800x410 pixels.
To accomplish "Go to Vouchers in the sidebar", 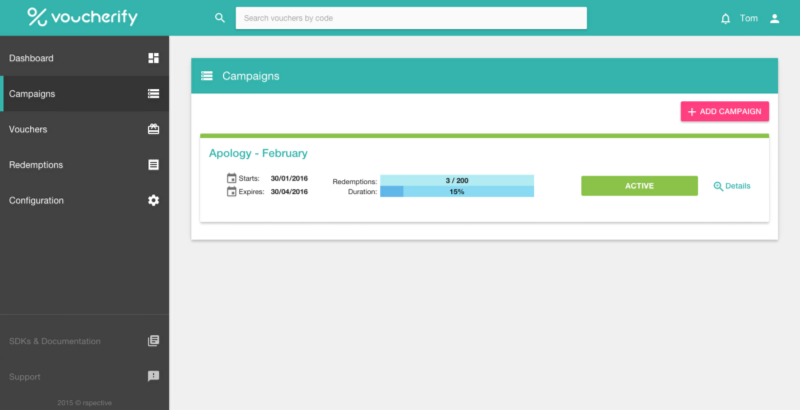I will [85, 130].
